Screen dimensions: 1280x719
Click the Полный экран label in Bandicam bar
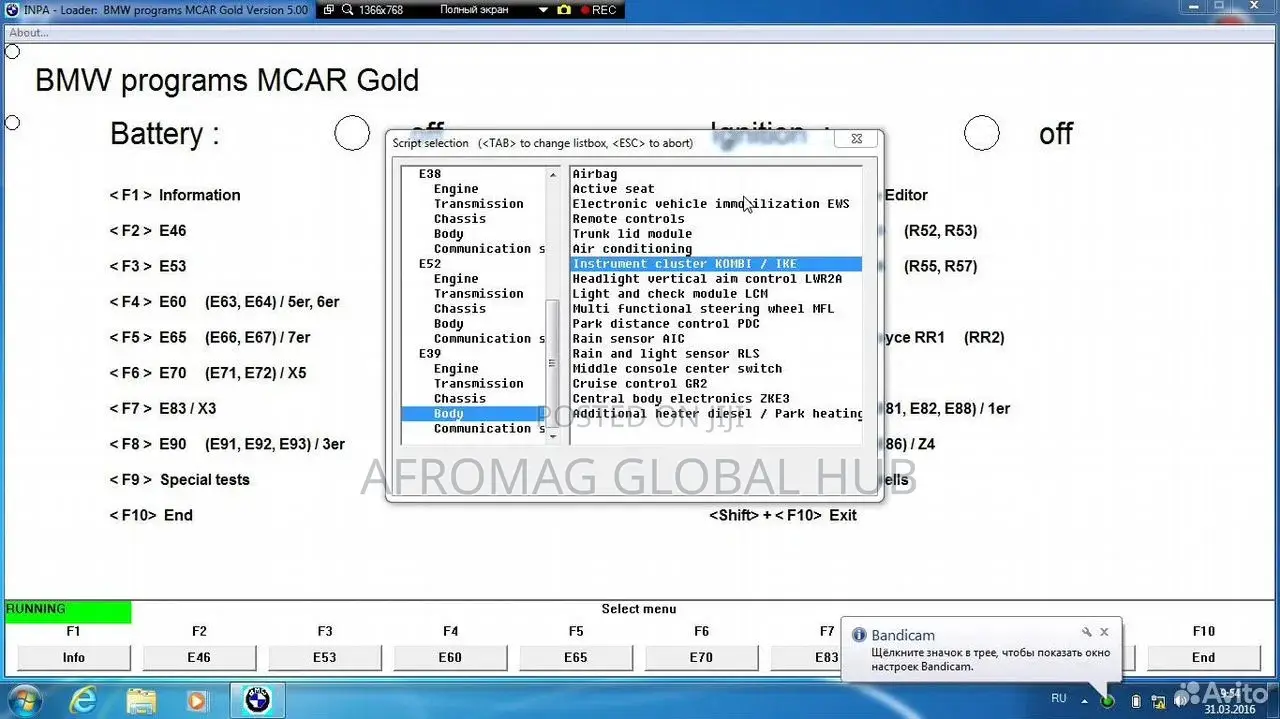coord(474,9)
